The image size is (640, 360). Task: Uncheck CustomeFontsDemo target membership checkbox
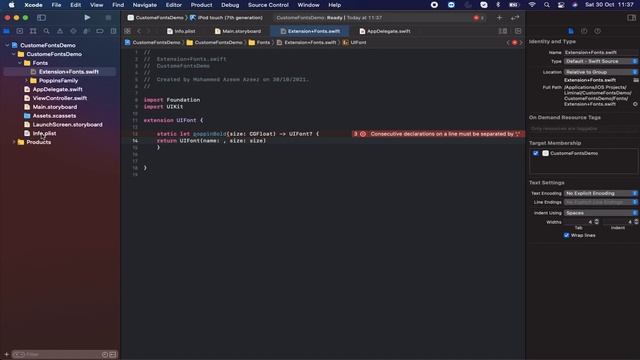[x=536, y=153]
